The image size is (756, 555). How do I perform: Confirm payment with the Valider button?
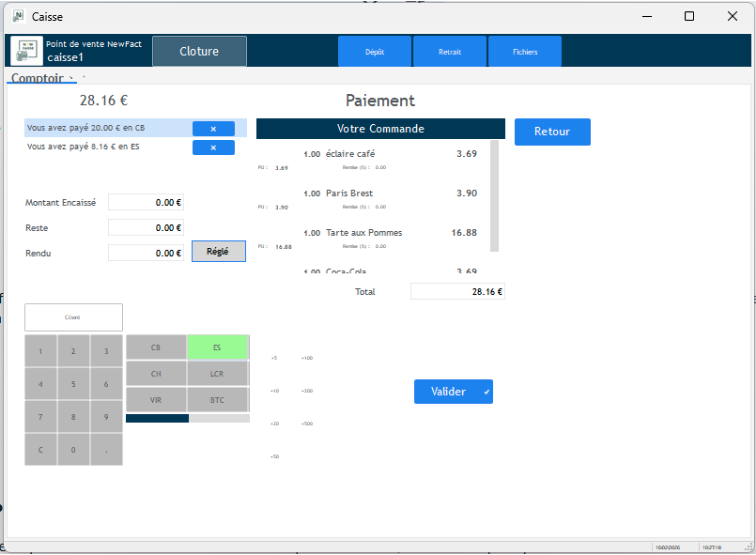[x=453, y=392]
